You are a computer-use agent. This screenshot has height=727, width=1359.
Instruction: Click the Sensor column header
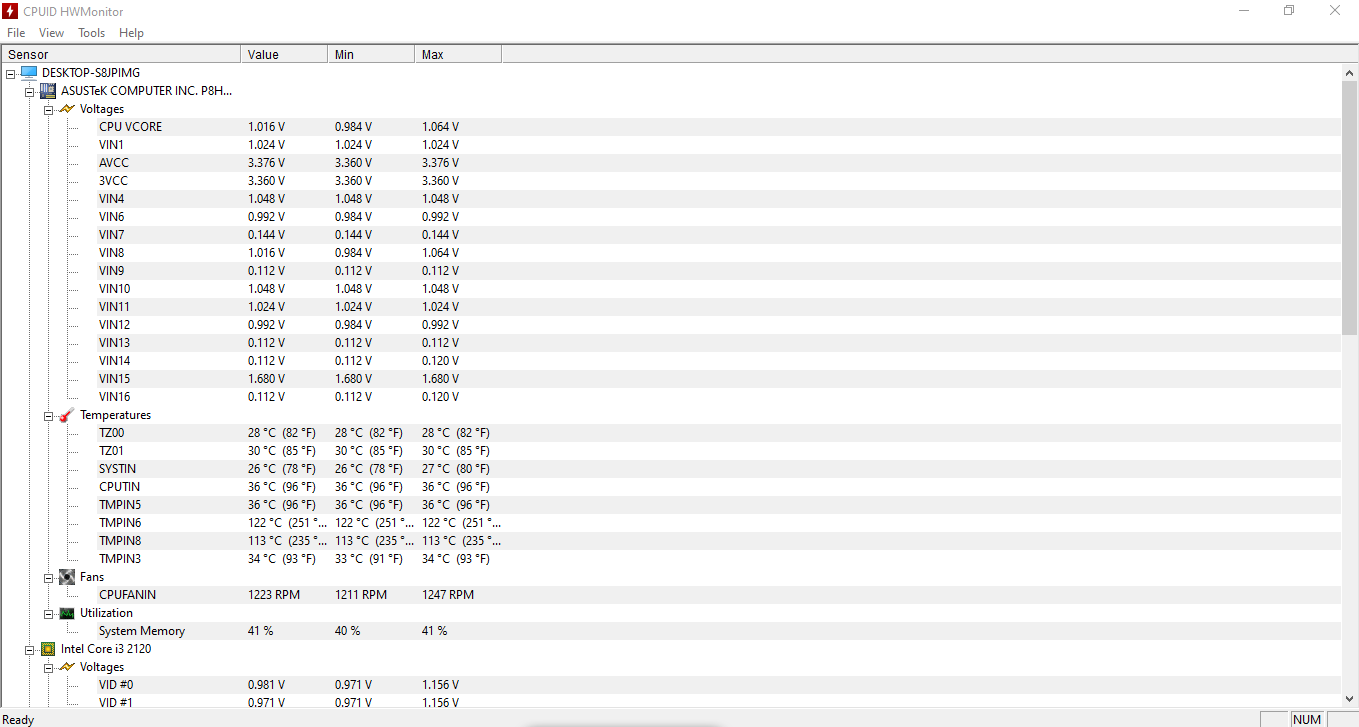coord(121,54)
